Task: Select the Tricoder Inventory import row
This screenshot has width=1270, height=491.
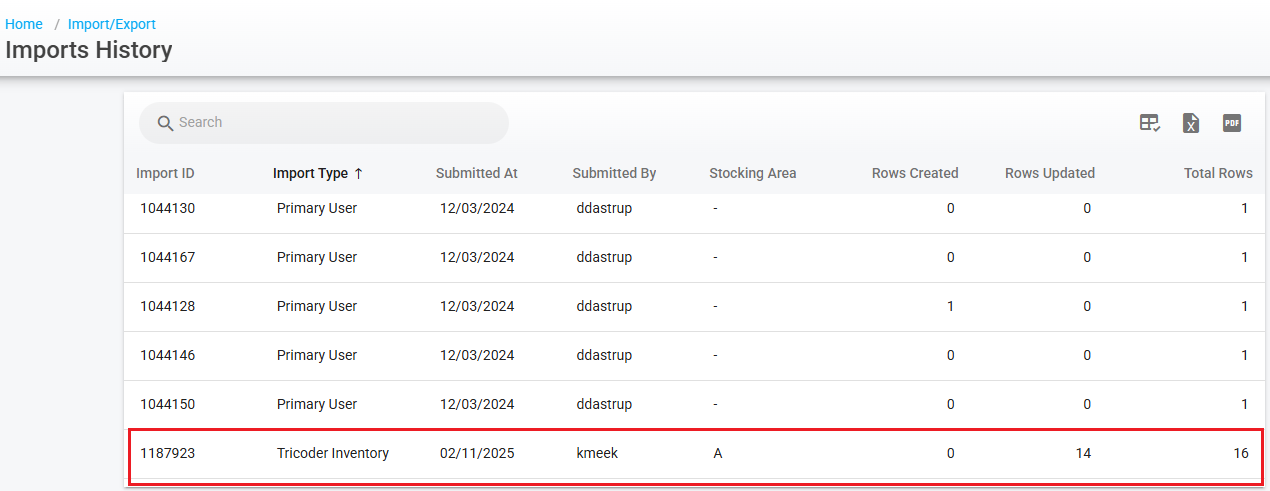Action: click(333, 453)
